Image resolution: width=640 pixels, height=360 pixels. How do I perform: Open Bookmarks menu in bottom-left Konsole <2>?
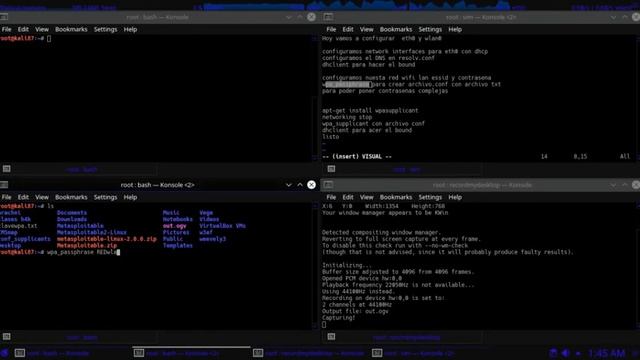tap(71, 197)
